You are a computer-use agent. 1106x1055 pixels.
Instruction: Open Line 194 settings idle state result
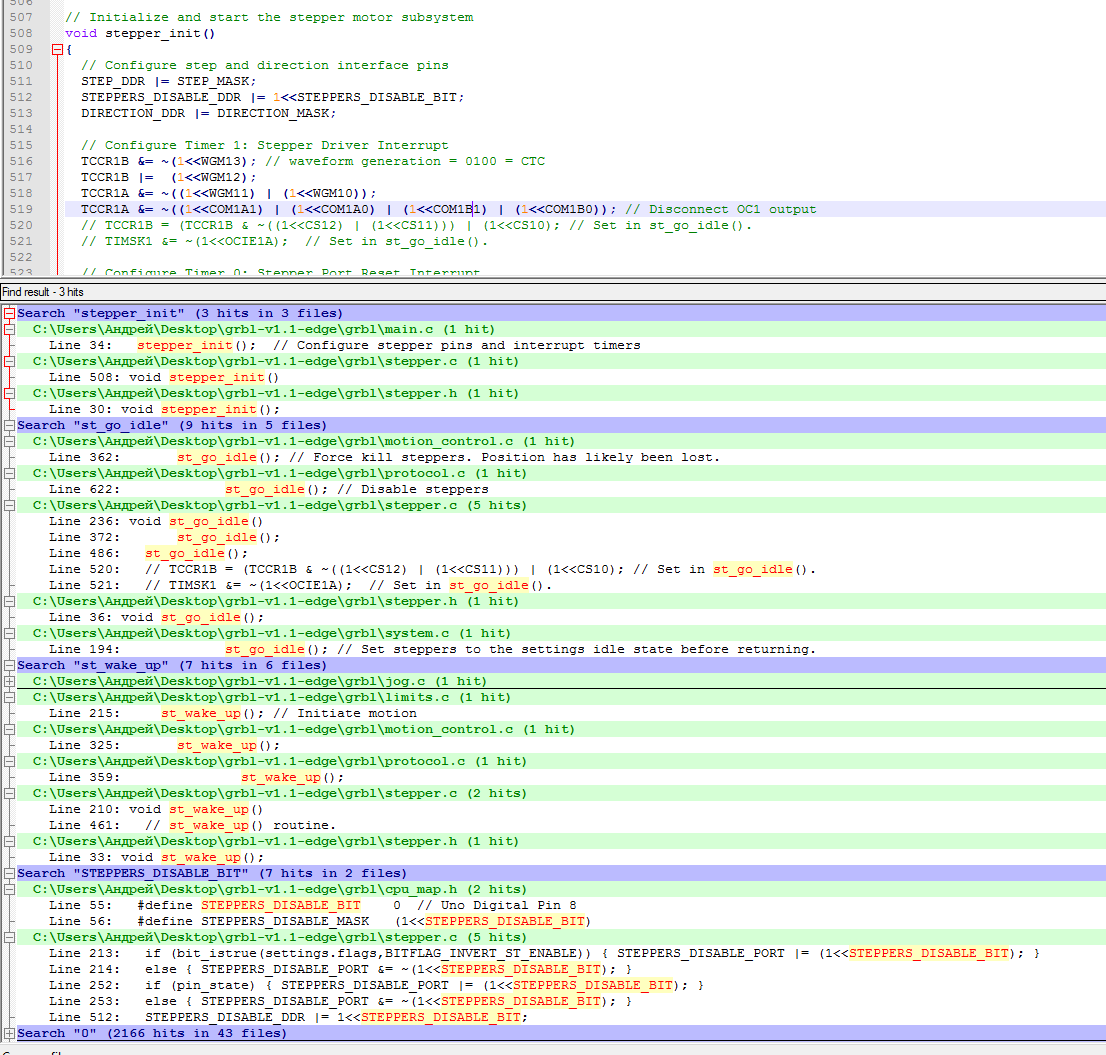pyautogui.click(x=432, y=650)
